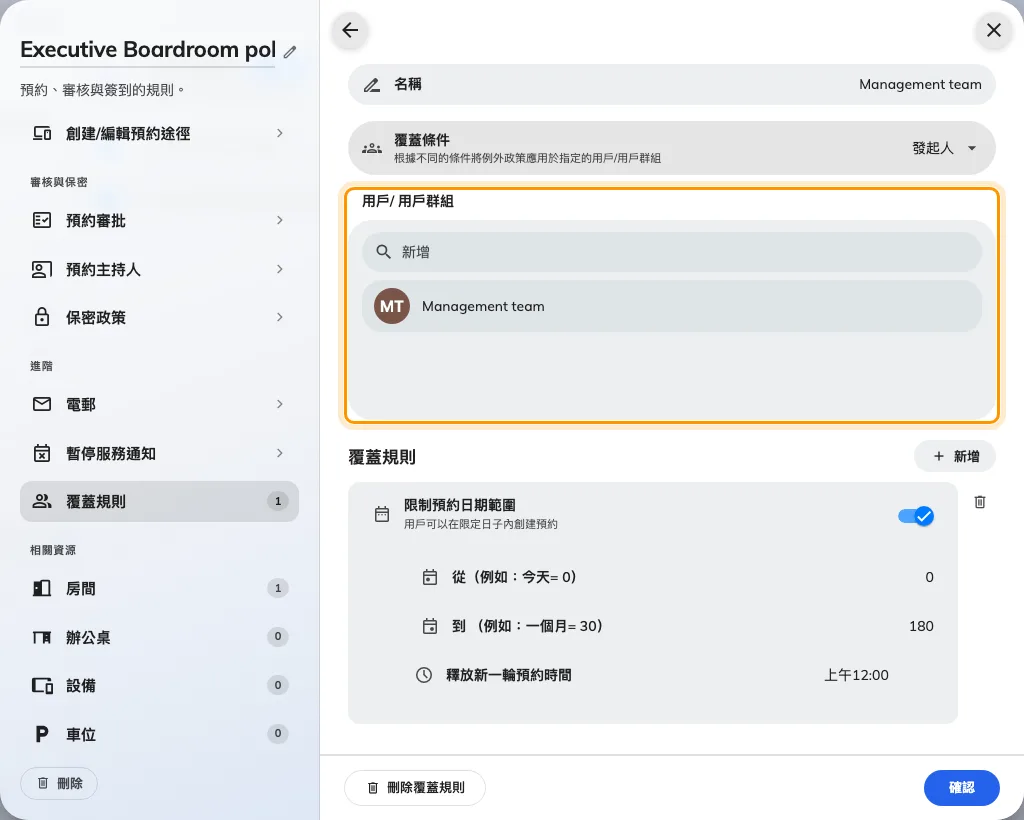Edit the policy name with pencil icon

[x=290, y=52]
